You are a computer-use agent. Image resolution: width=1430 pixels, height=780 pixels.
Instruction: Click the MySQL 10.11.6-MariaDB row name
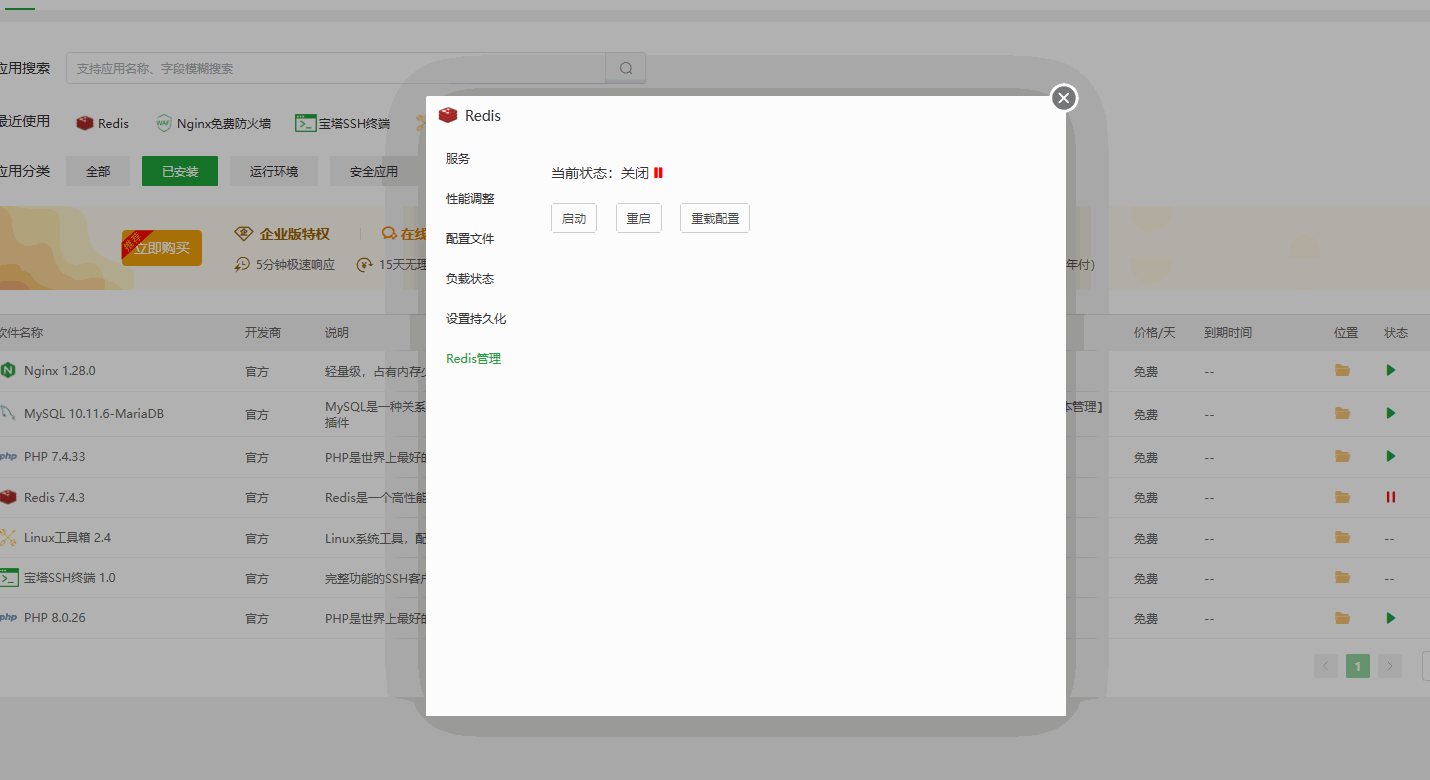(x=94, y=414)
